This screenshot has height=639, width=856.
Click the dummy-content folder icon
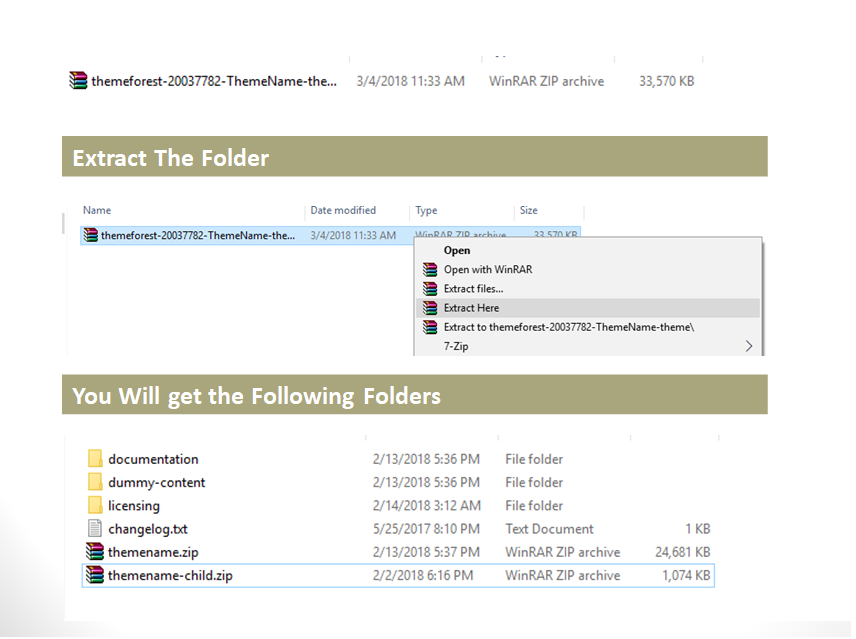[x=95, y=482]
